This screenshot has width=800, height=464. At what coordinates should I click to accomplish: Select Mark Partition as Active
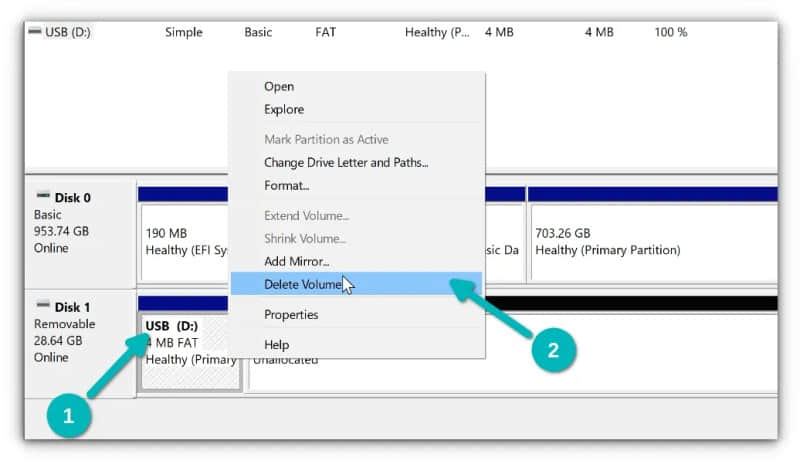pyautogui.click(x=326, y=139)
